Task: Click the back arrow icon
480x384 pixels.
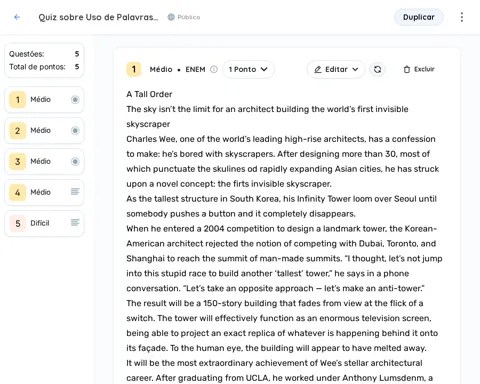Action: 17,17
